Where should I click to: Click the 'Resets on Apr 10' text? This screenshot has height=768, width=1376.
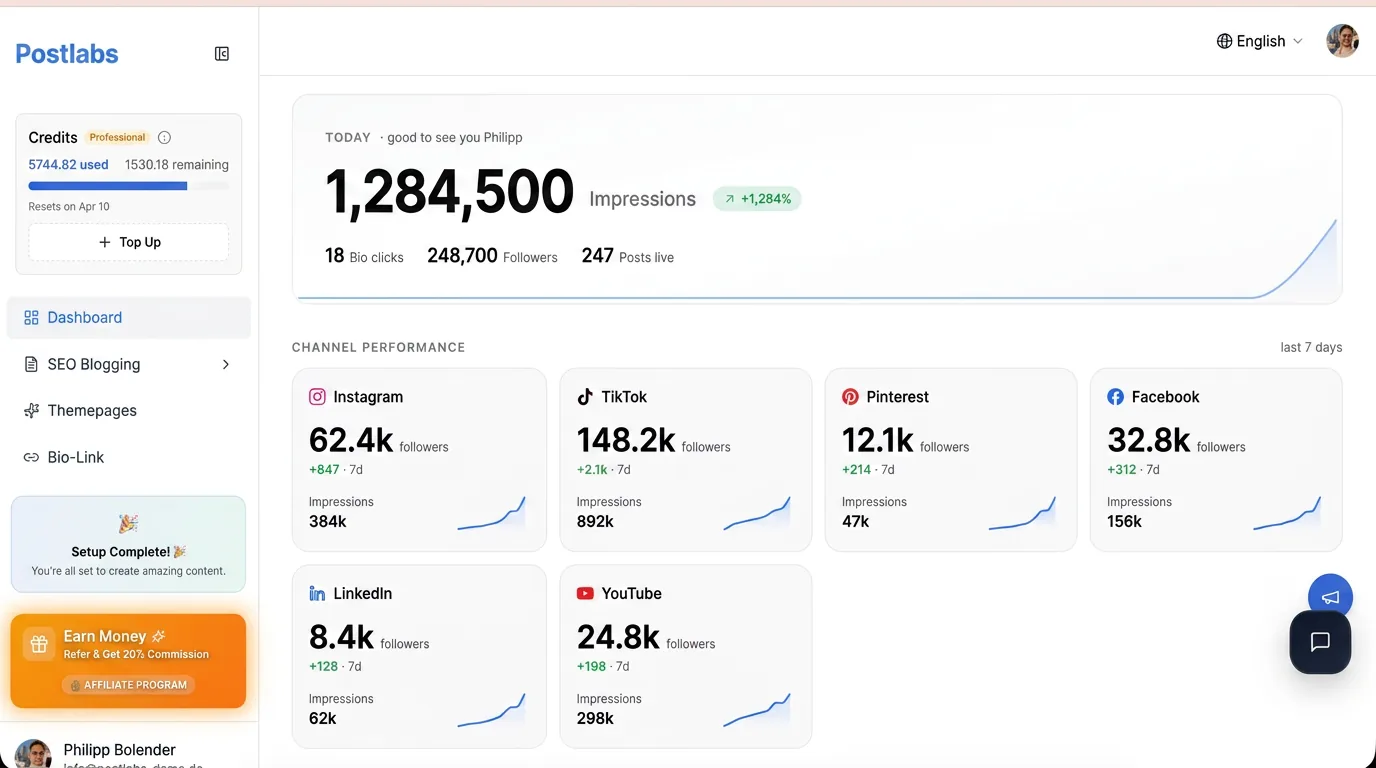pyautogui.click(x=69, y=206)
